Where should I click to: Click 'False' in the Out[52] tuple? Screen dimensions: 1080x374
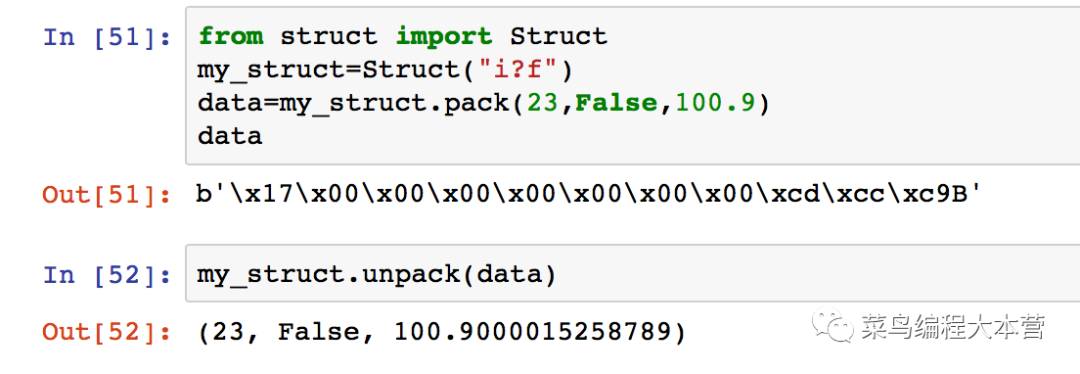click(x=320, y=333)
